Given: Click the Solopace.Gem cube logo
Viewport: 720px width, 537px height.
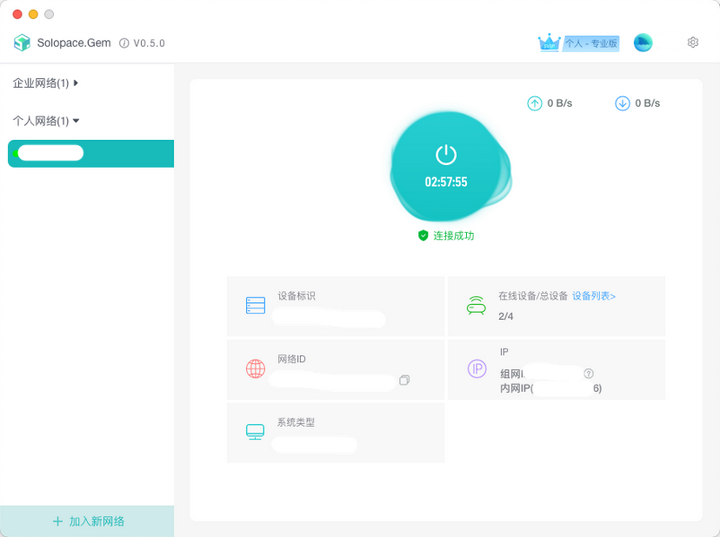Looking at the screenshot, I should coord(22,43).
